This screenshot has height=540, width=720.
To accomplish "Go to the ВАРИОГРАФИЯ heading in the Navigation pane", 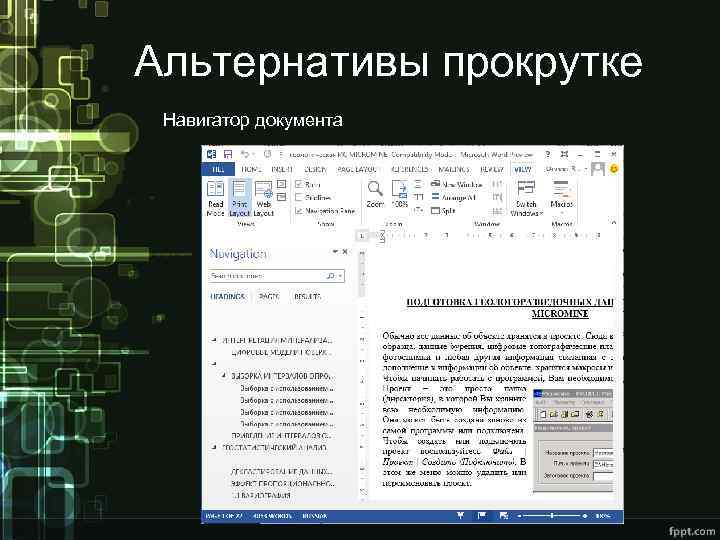I will (x=261, y=495).
